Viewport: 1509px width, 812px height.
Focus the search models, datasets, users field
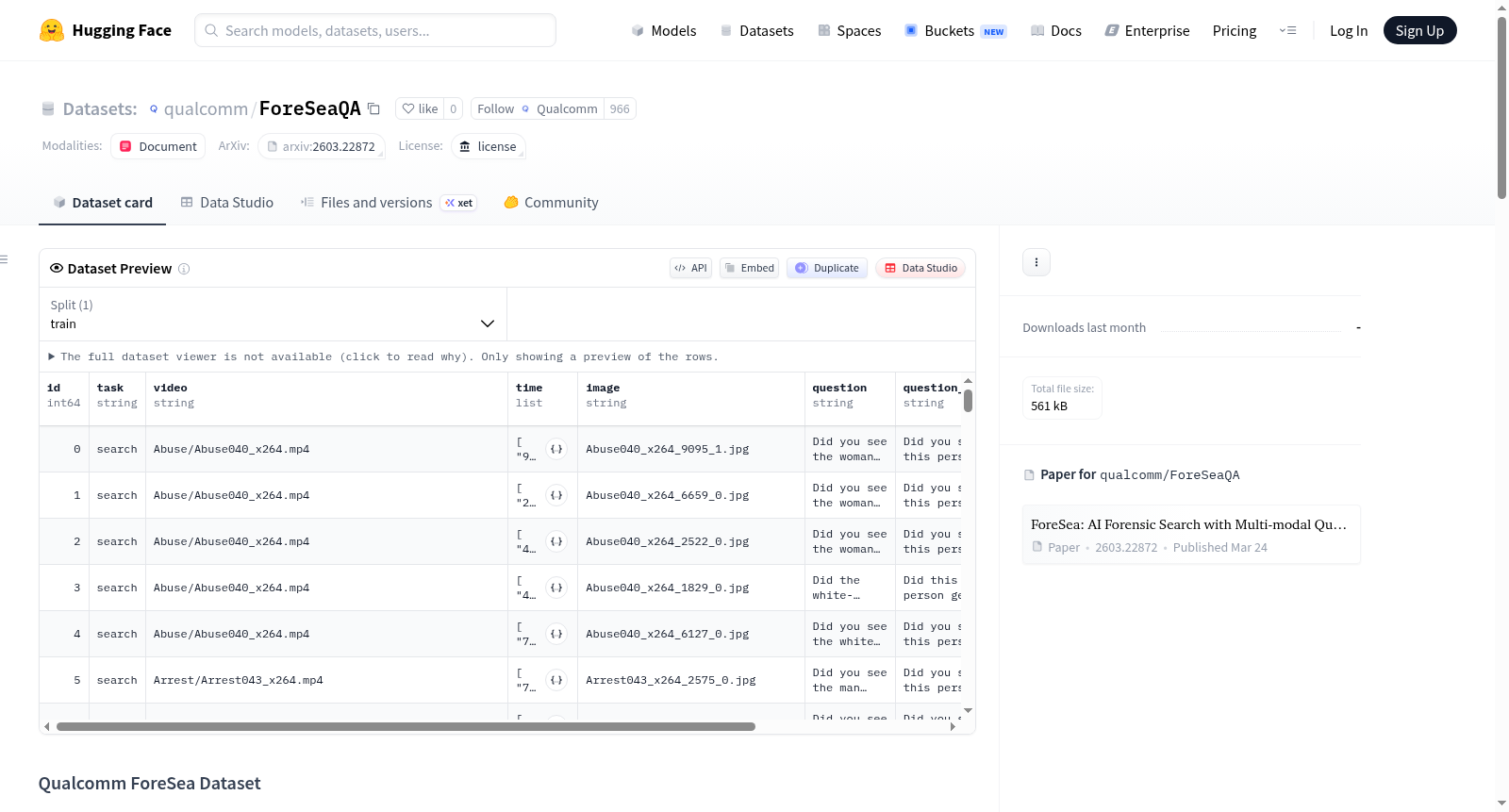[375, 30]
